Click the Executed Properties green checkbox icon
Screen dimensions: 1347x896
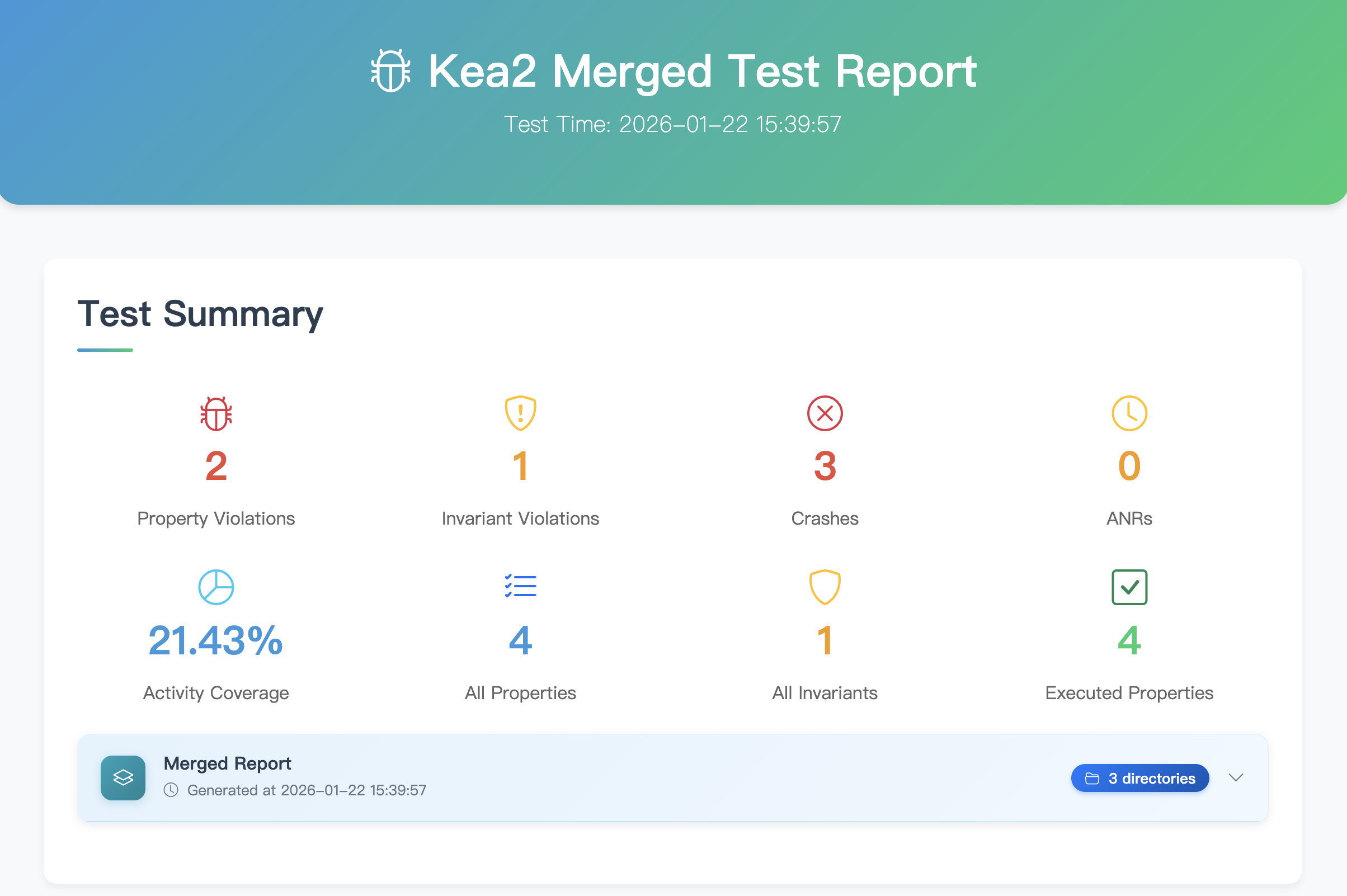(x=1129, y=587)
